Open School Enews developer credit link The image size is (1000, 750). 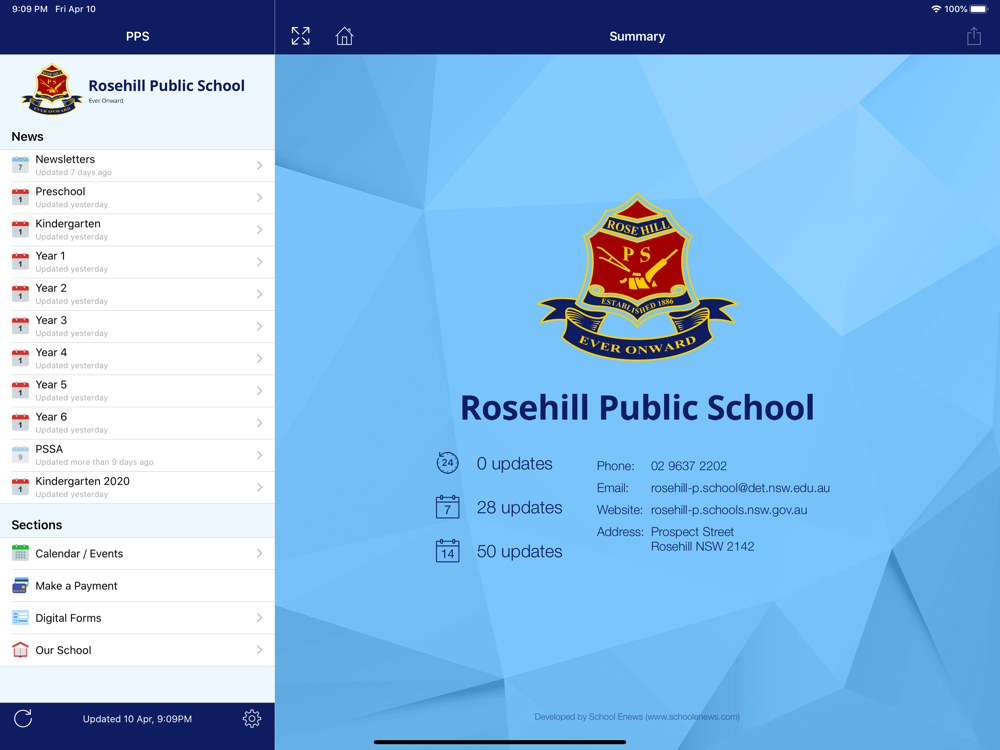pos(637,716)
